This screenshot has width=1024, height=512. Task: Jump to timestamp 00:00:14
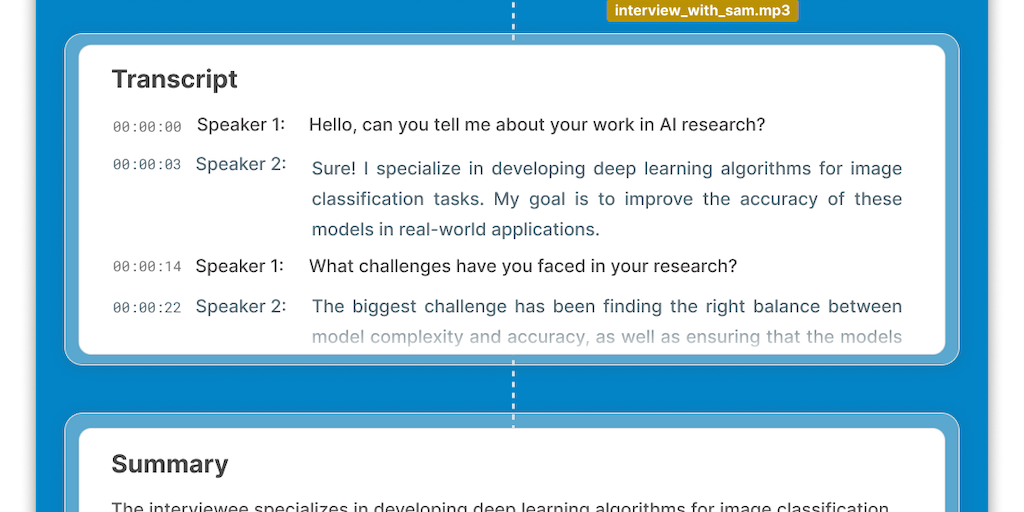(147, 267)
